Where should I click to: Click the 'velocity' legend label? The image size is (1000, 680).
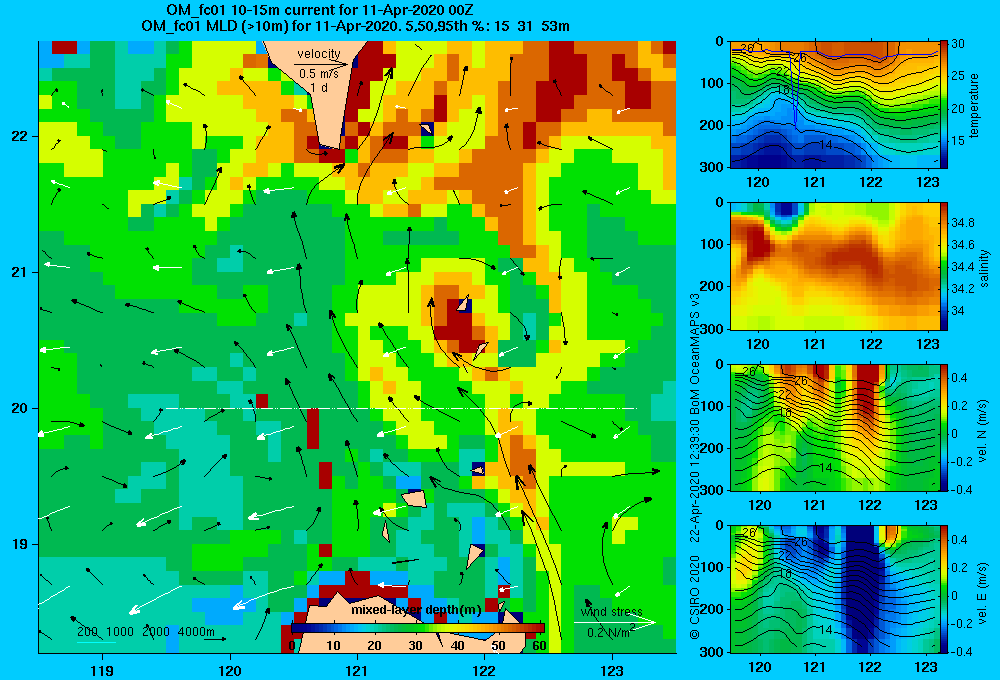pos(319,54)
